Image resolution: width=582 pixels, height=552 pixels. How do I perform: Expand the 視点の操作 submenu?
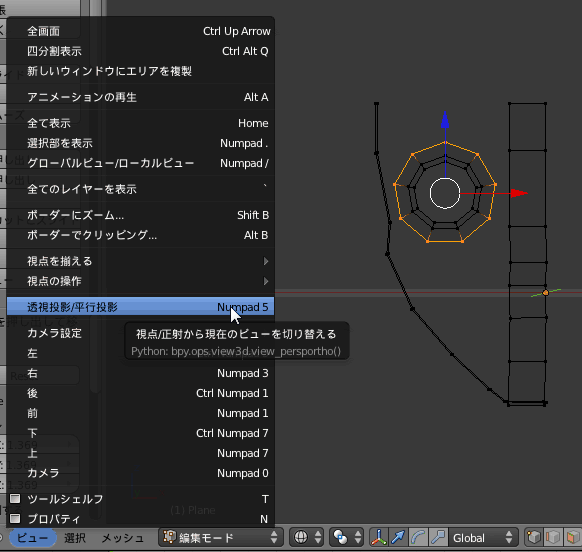coord(141,281)
